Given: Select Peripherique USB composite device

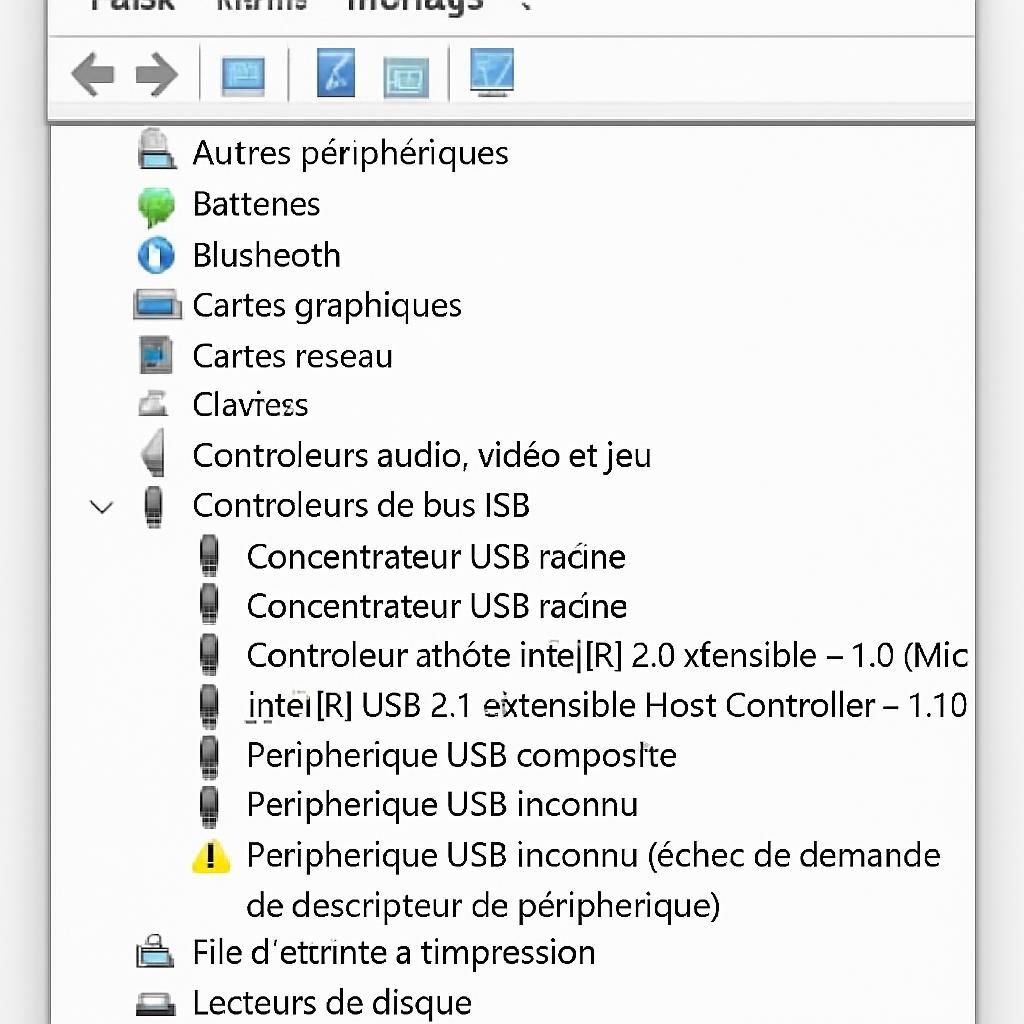Looking at the screenshot, I should click(x=461, y=755).
